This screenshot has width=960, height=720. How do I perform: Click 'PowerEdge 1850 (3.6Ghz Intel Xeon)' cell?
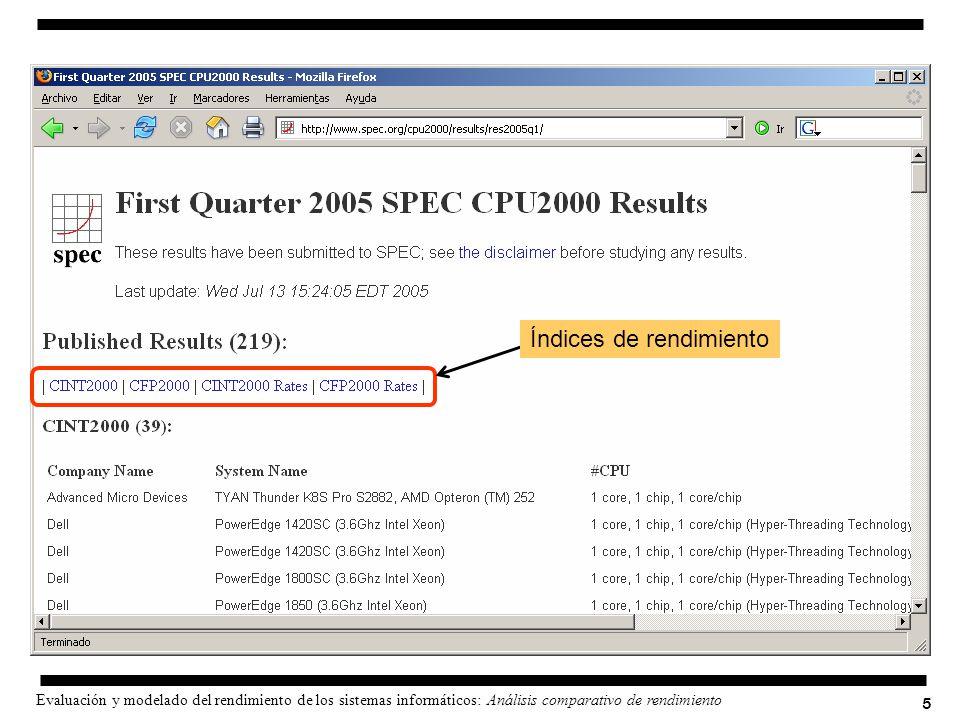point(321,605)
